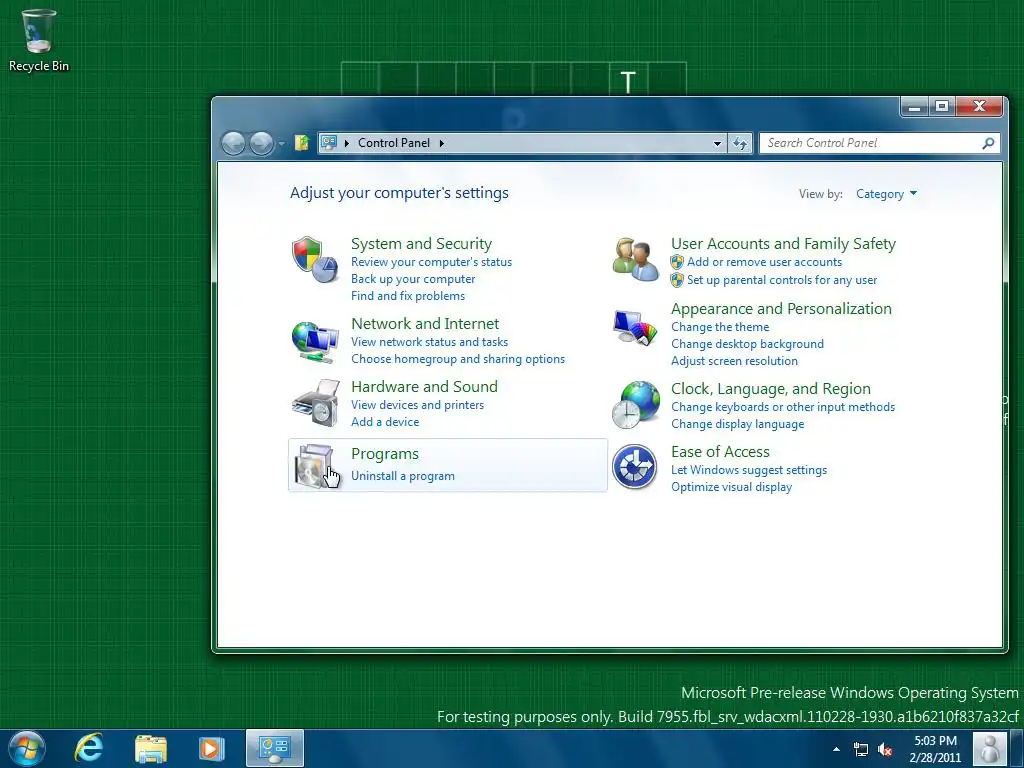Click the Control Panel icon in address bar

tap(329, 142)
